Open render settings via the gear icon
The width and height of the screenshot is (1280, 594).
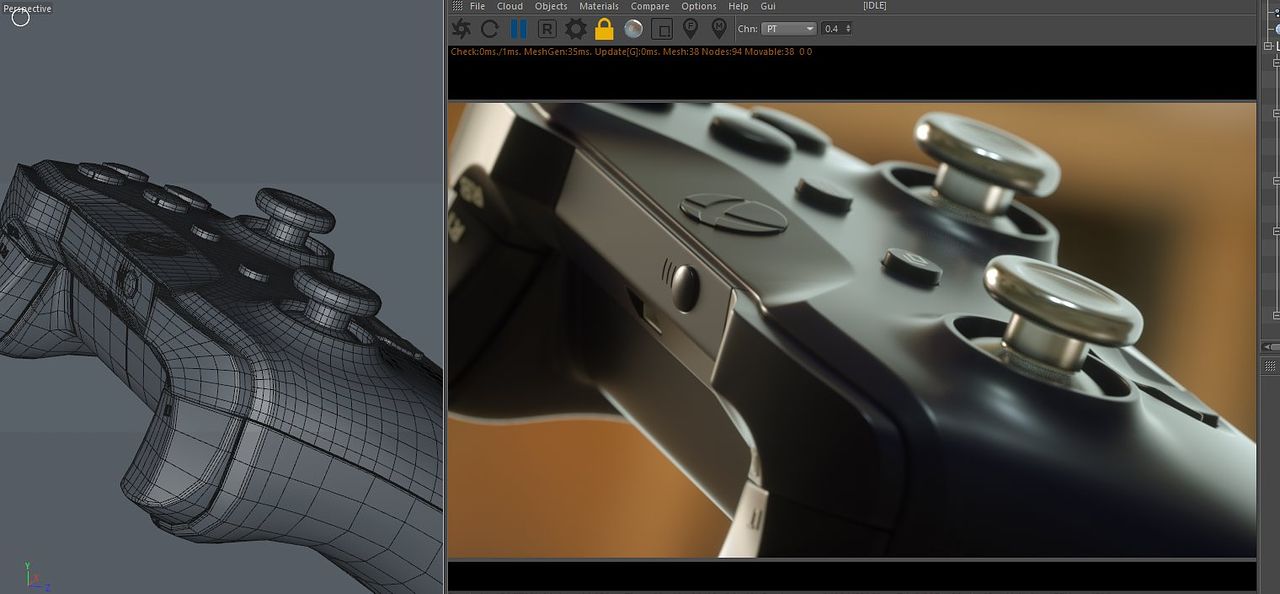[x=576, y=29]
